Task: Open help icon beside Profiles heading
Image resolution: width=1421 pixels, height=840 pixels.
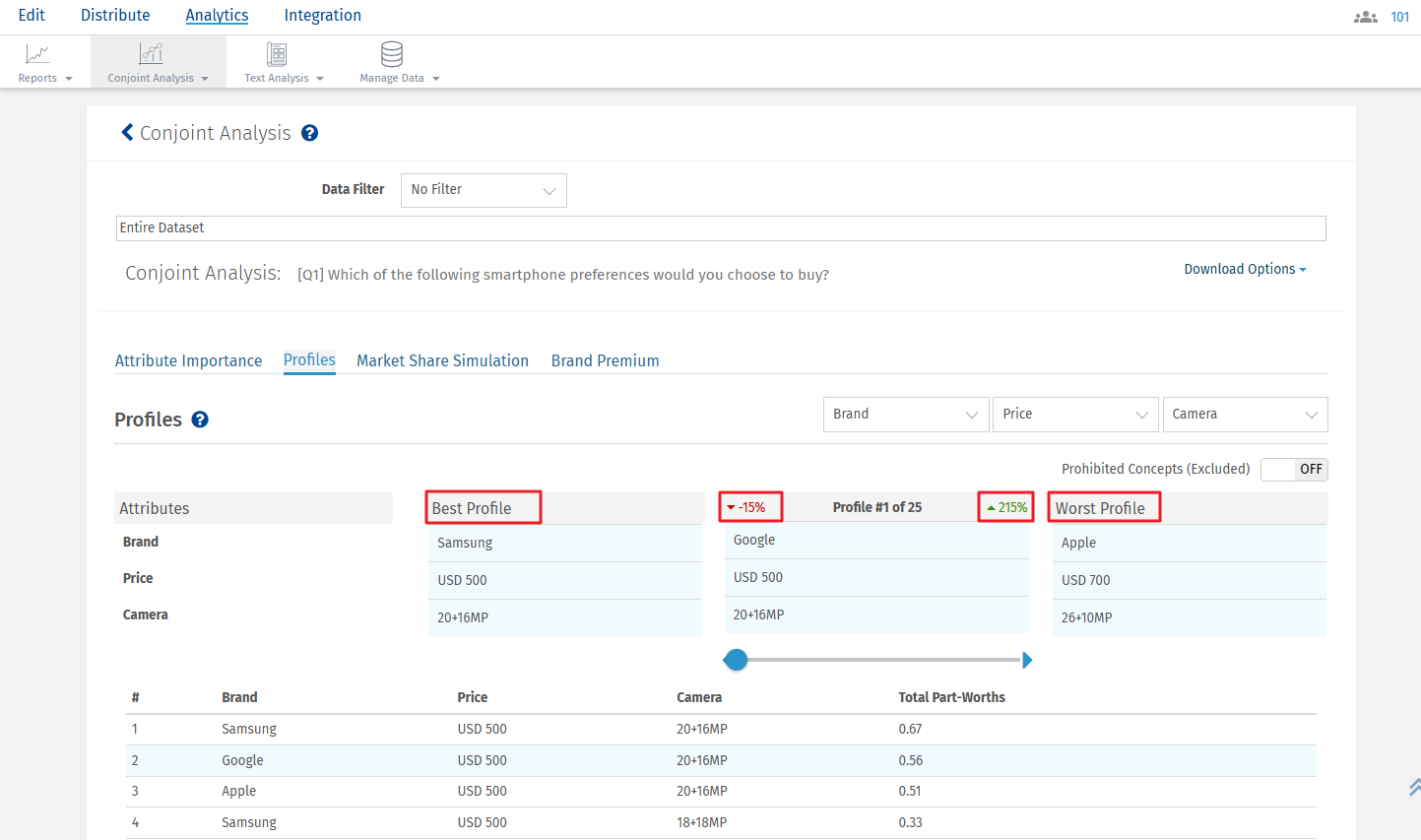Action: click(200, 420)
